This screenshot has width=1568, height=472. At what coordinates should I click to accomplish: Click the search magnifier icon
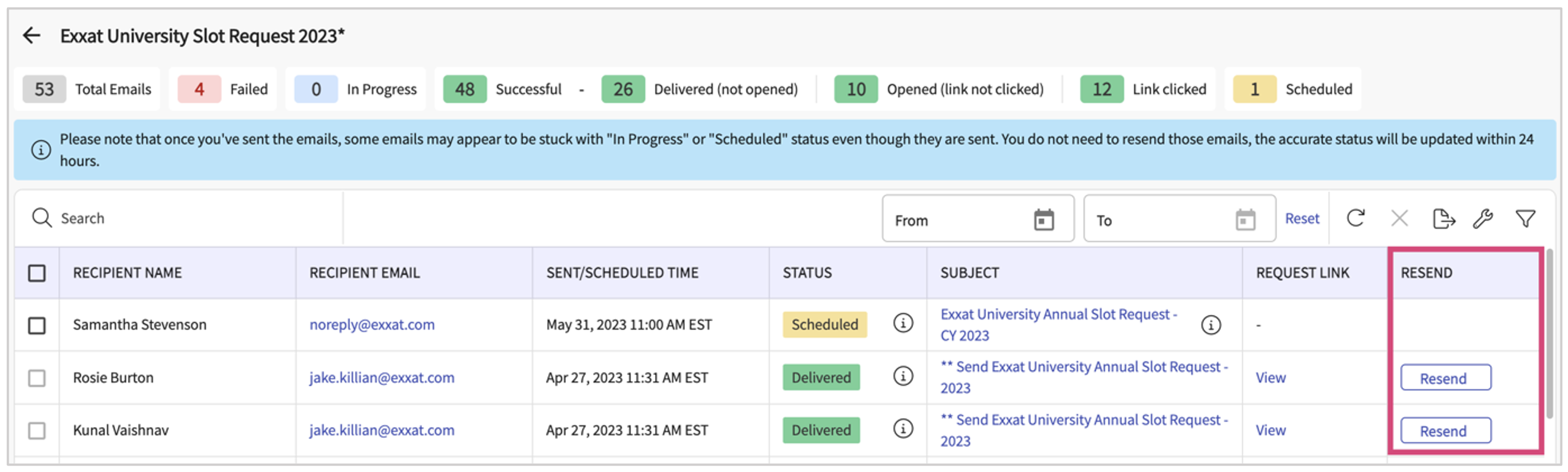click(41, 218)
